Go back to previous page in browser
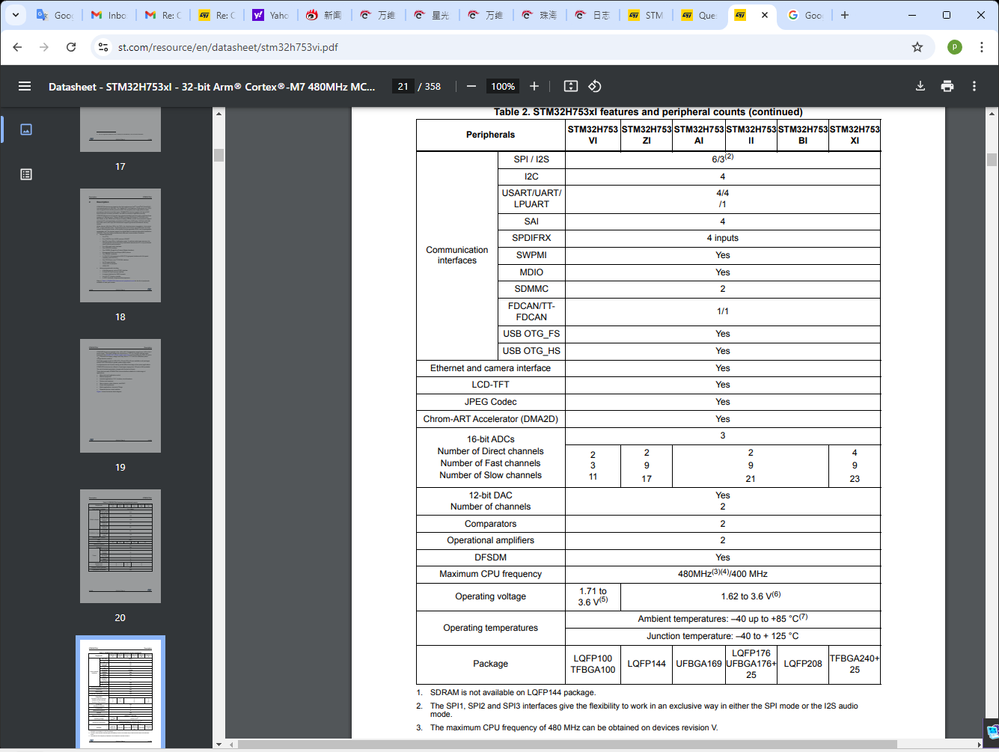This screenshot has width=999, height=752. point(17,47)
